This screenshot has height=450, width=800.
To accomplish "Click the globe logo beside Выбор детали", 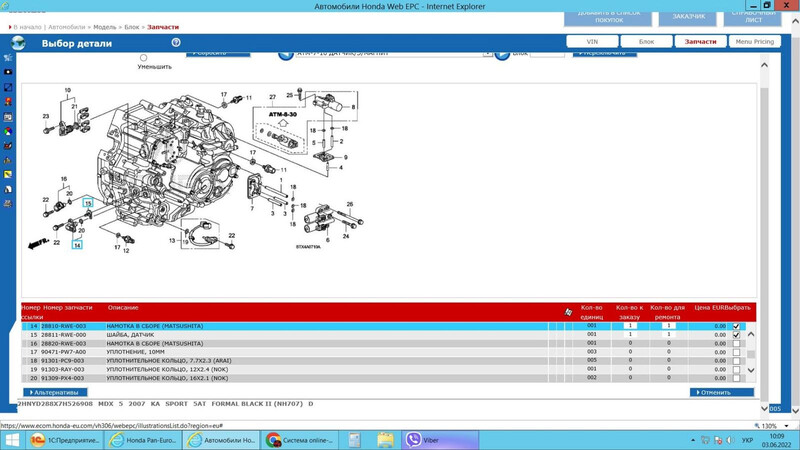I will [18, 43].
